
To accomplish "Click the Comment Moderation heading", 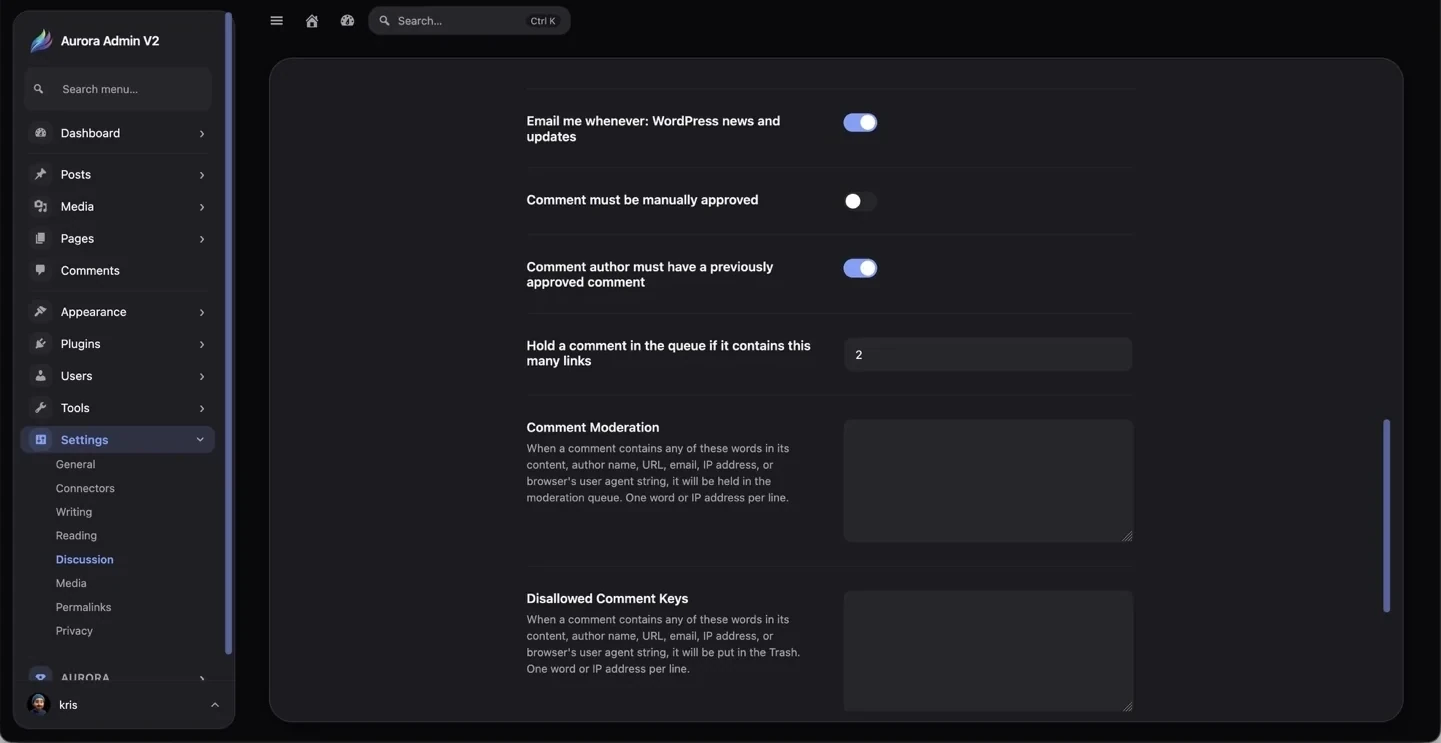I will (593, 427).
